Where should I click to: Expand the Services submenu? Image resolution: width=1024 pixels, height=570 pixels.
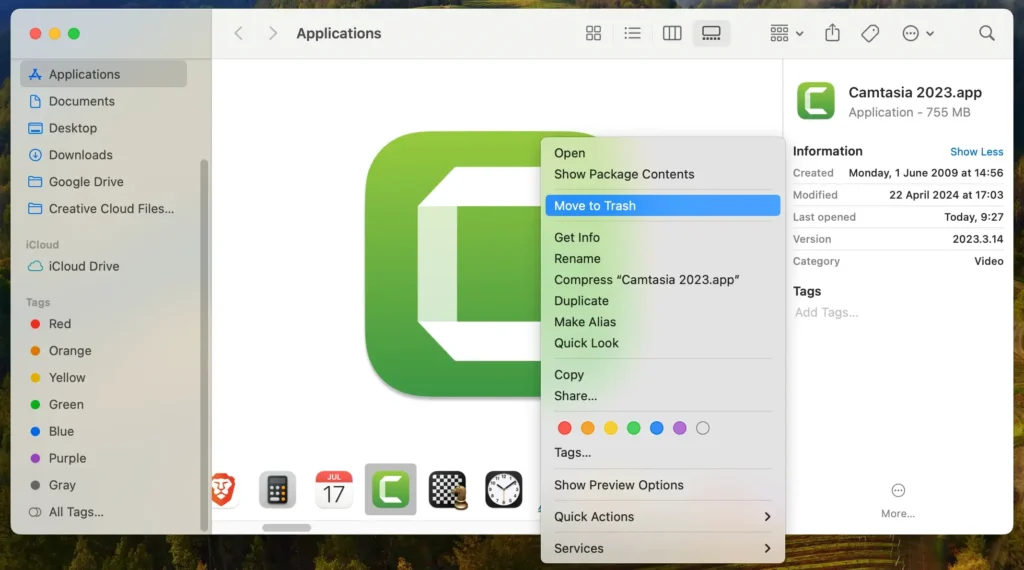click(662, 548)
